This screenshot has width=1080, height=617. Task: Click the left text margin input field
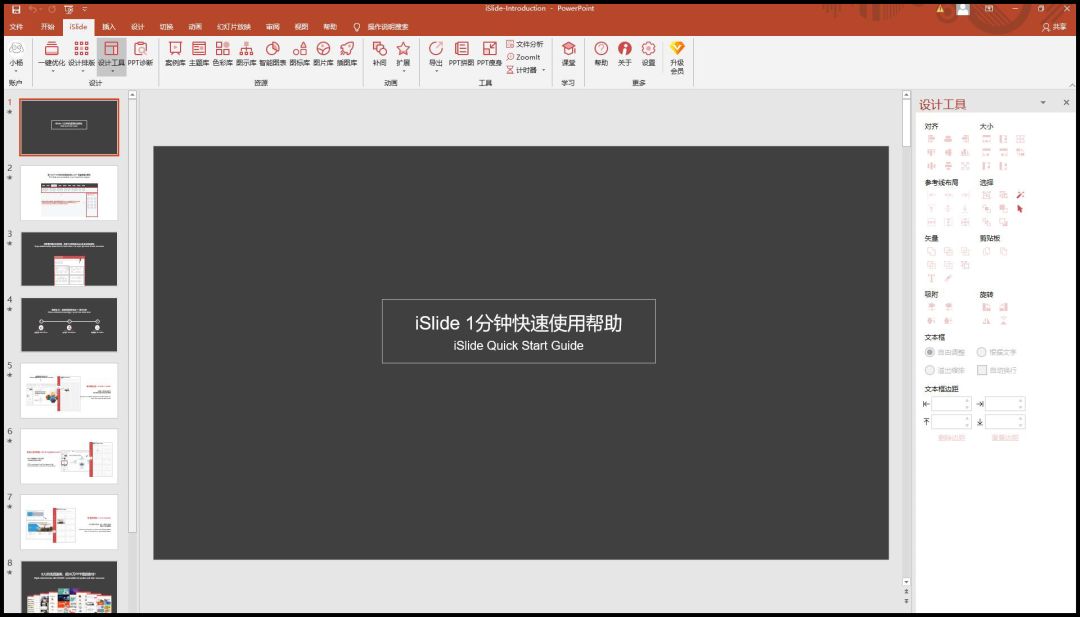pyautogui.click(x=951, y=404)
